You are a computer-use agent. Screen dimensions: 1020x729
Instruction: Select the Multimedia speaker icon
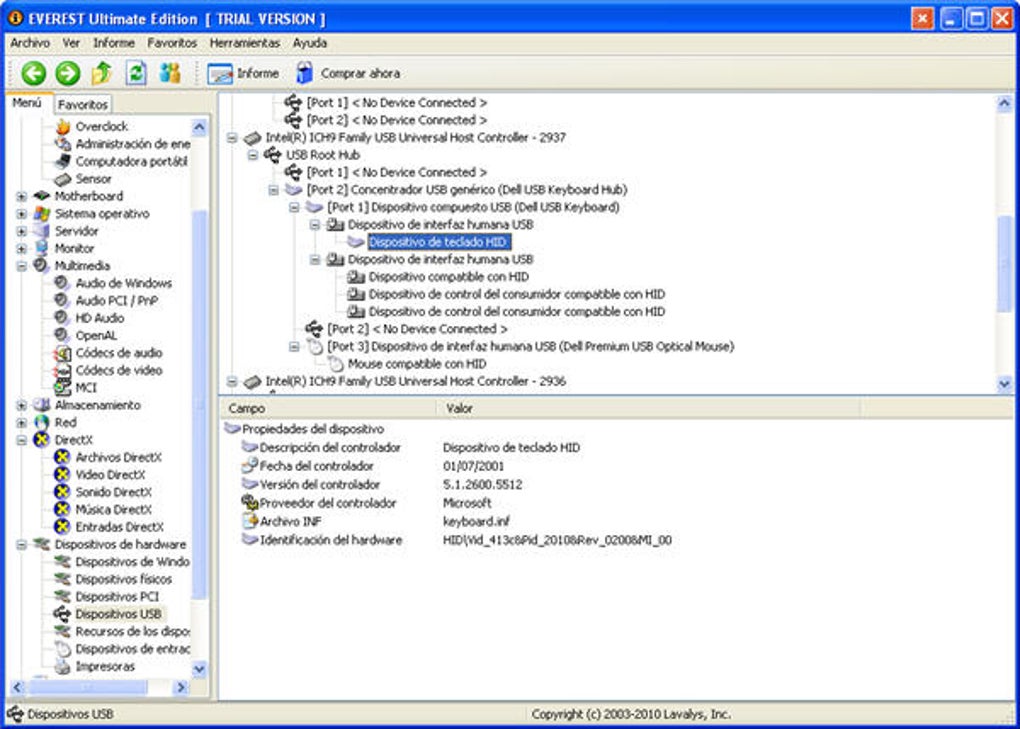41,265
